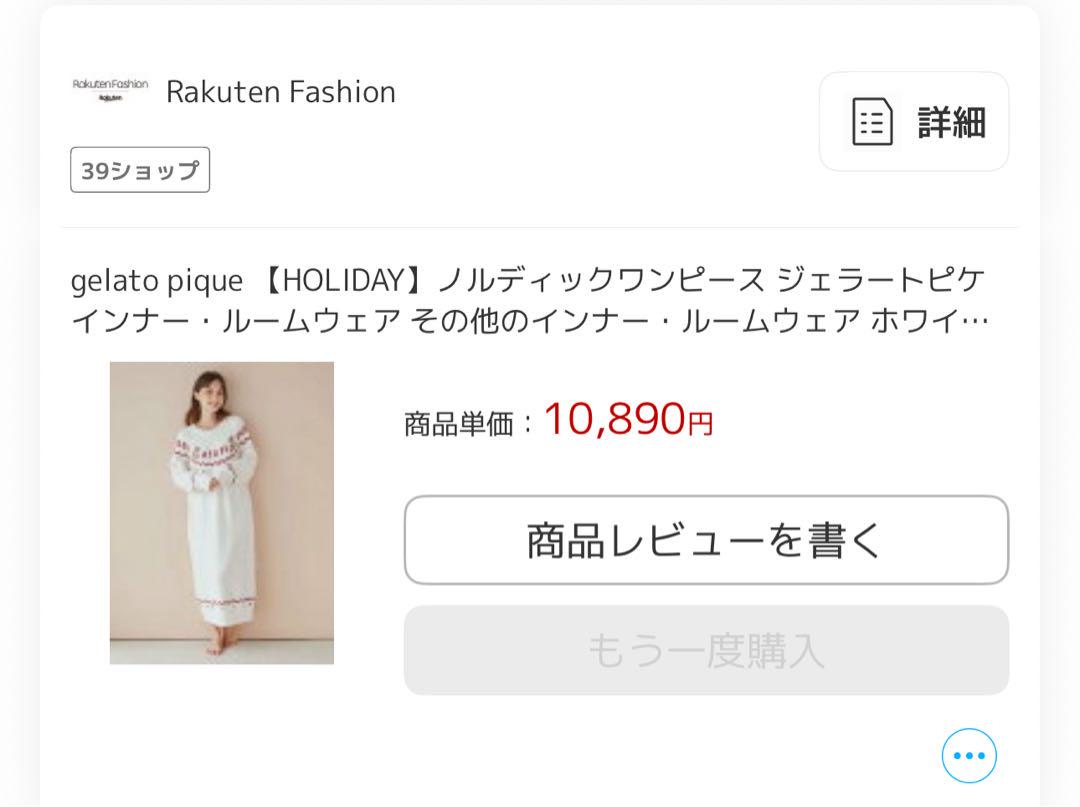This screenshot has width=1080, height=807.
Task: Click the red pattern hem of the dress photo
Action: 227,603
